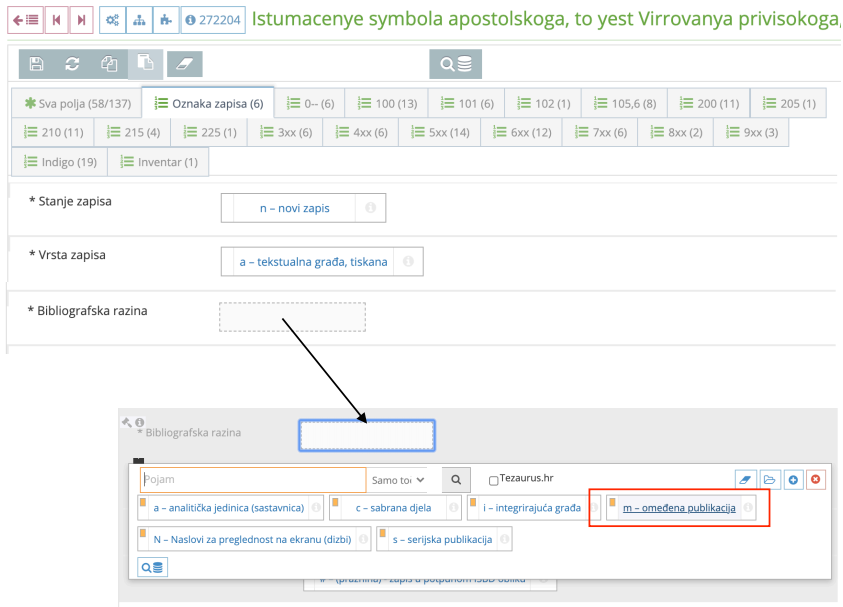Return to record list via red arrow icon
The height and width of the screenshot is (607, 843).
click(x=26, y=19)
